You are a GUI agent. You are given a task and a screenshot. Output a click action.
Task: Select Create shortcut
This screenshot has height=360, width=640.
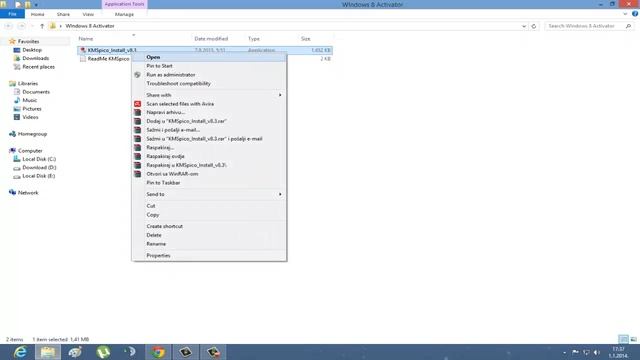click(x=209, y=226)
